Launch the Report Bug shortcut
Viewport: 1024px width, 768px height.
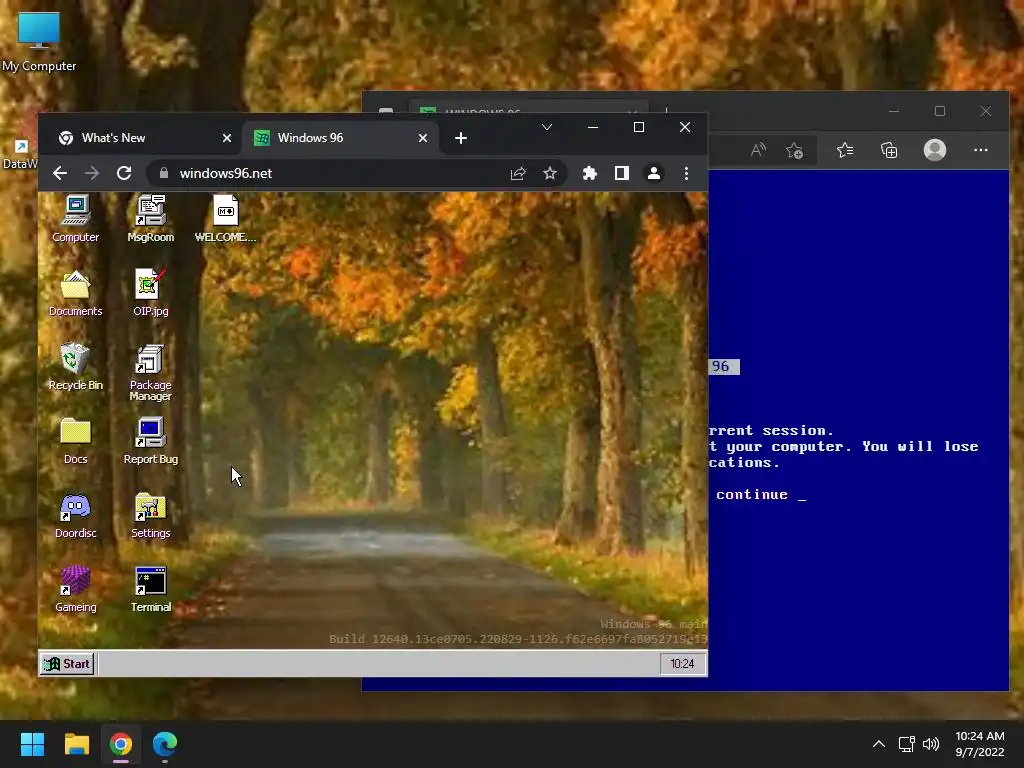(x=151, y=441)
